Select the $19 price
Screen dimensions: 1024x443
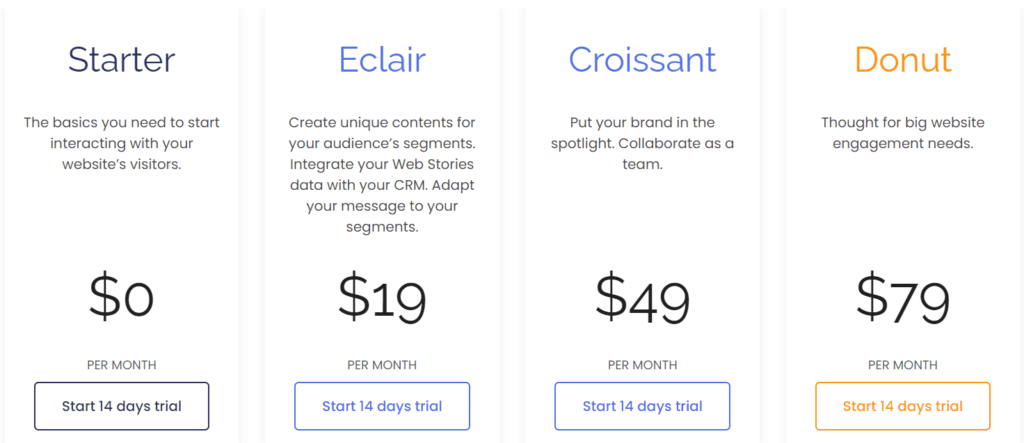coord(382,296)
